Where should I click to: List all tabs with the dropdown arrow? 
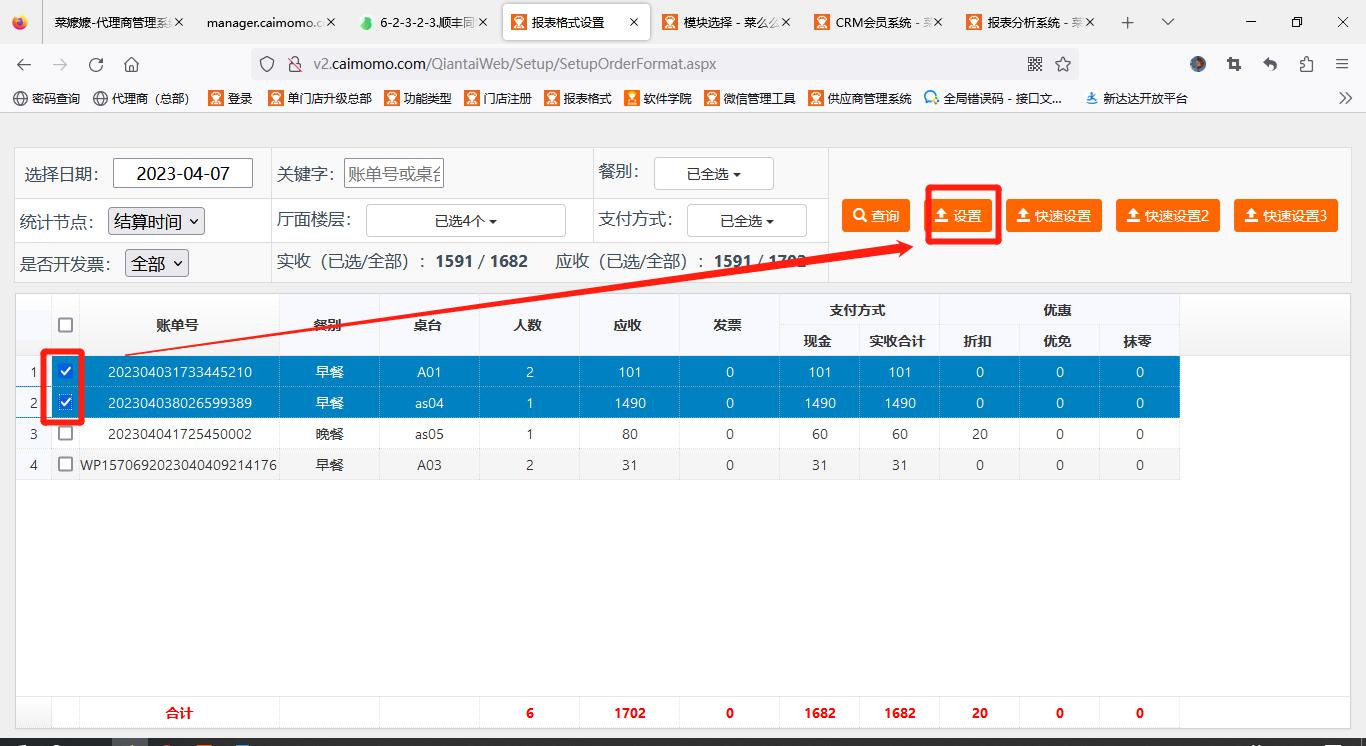tap(1167, 22)
